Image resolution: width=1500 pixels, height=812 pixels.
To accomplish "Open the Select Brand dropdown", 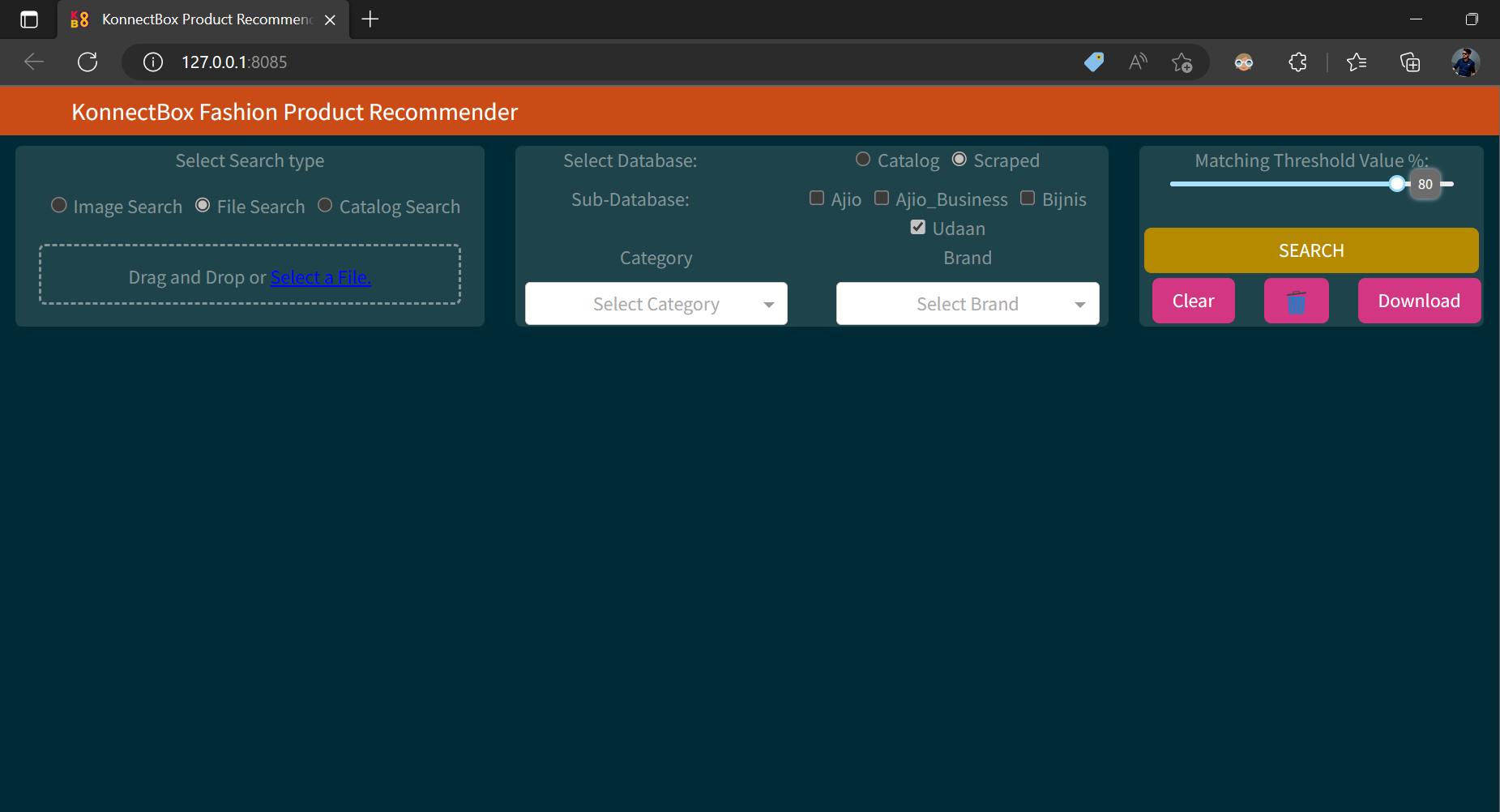I will click(967, 304).
